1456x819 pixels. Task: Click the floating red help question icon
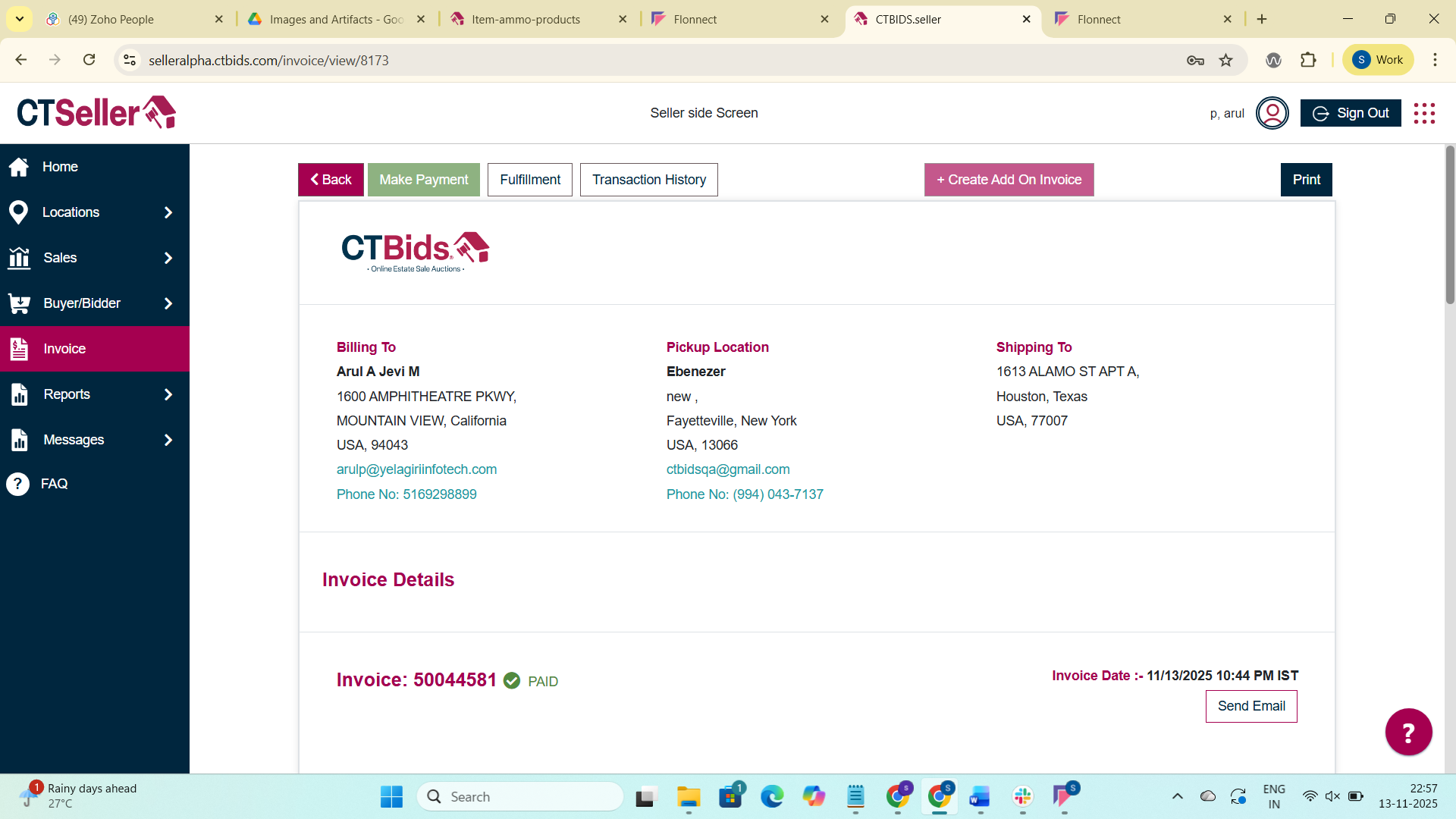pos(1408,732)
